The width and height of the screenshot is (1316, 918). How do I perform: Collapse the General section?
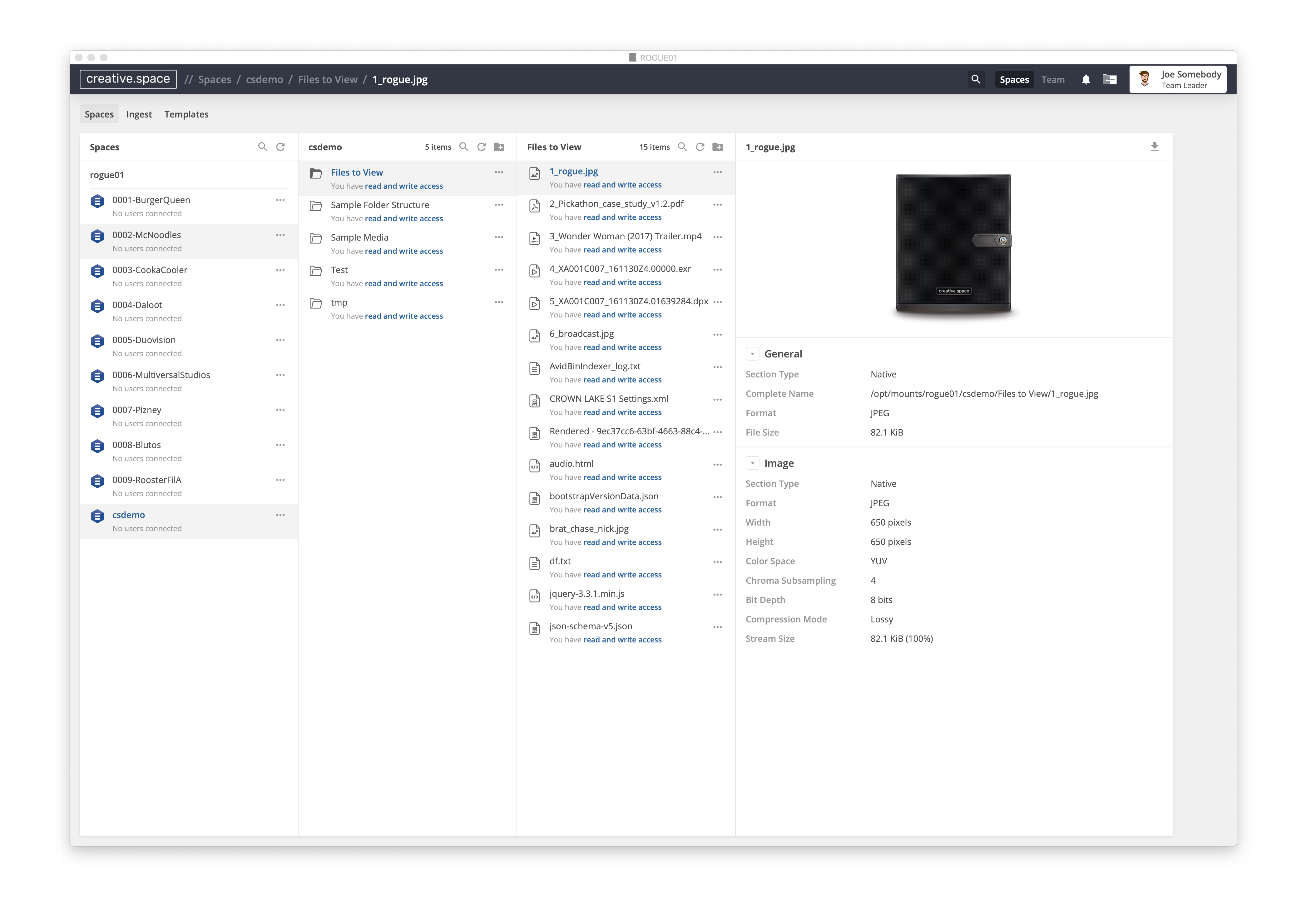tap(752, 354)
